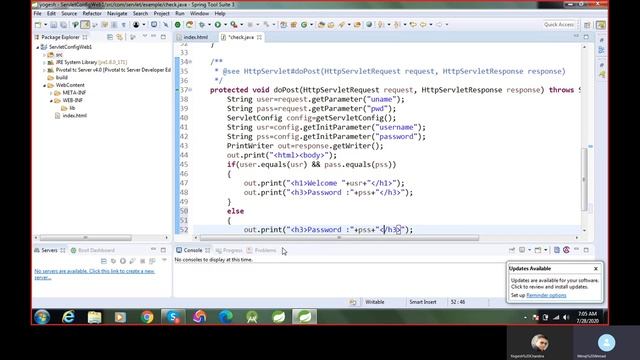Close the Updates Available popup
640x360 pixels.
[x=596, y=269]
